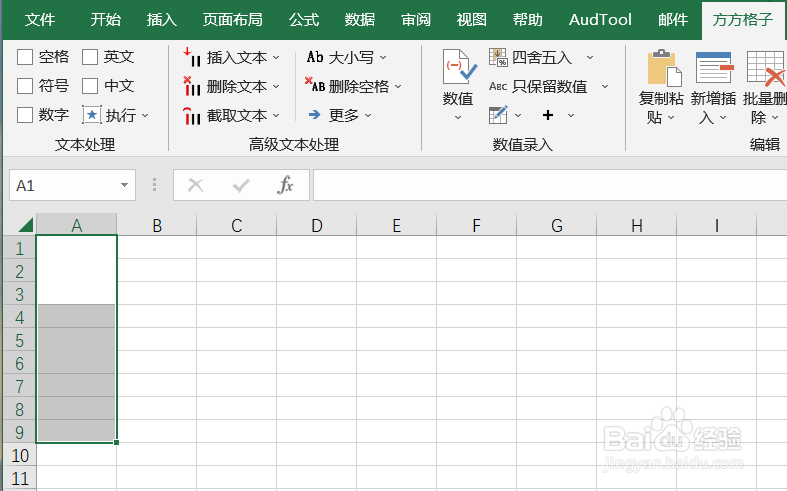Click the 只保留数值 button label
This screenshot has width=787, height=491.
[x=550, y=86]
